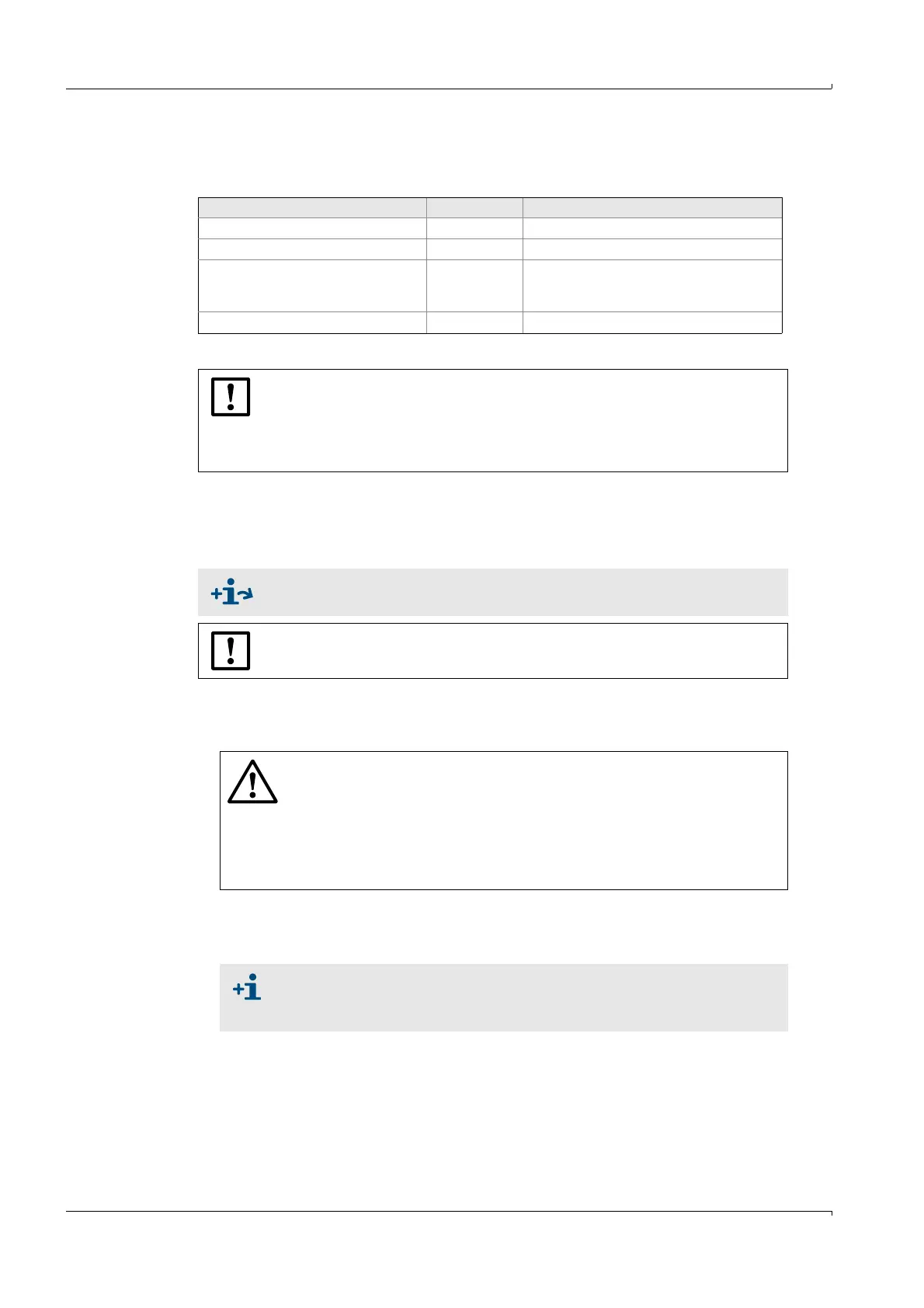Click the wide right-hand gray header cell

[x=652, y=207]
